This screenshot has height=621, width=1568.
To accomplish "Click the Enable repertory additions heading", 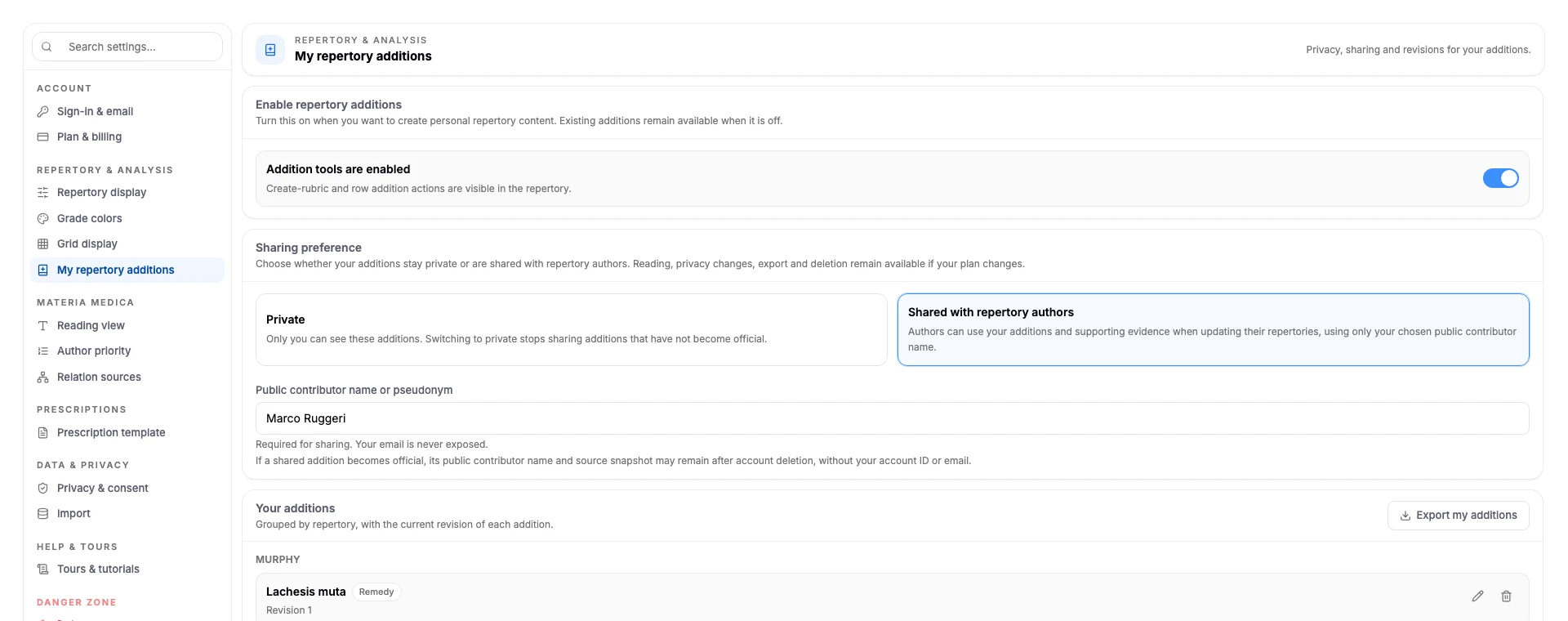I will [328, 105].
